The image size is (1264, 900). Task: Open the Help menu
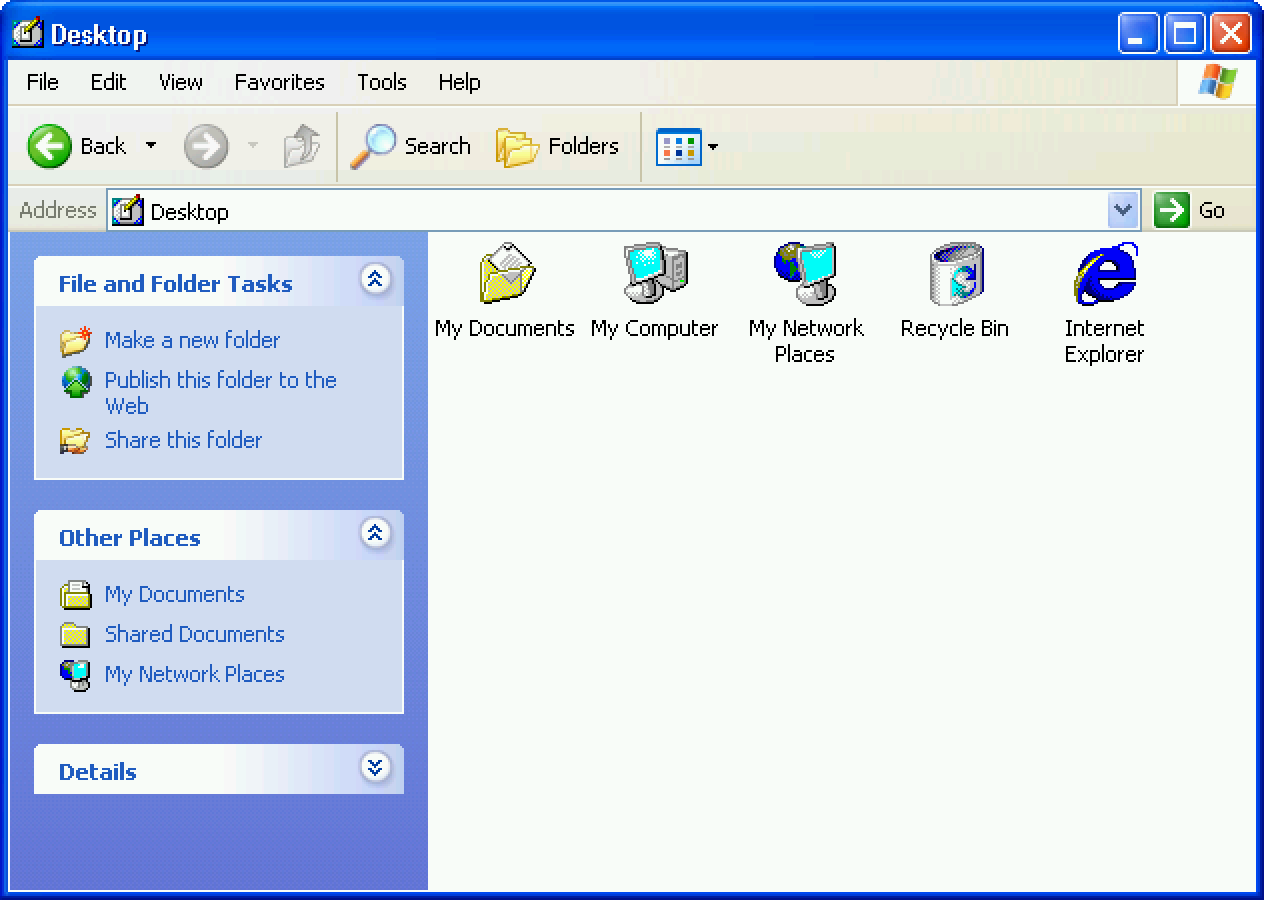tap(459, 82)
